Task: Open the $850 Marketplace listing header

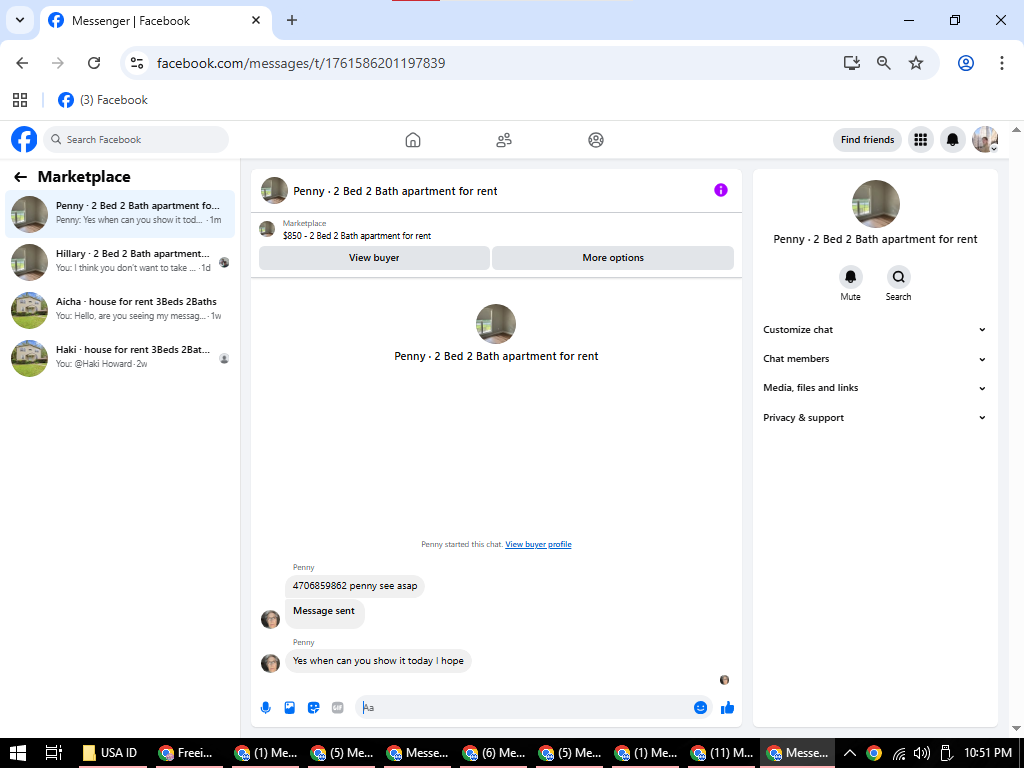Action: pyautogui.click(x=496, y=230)
